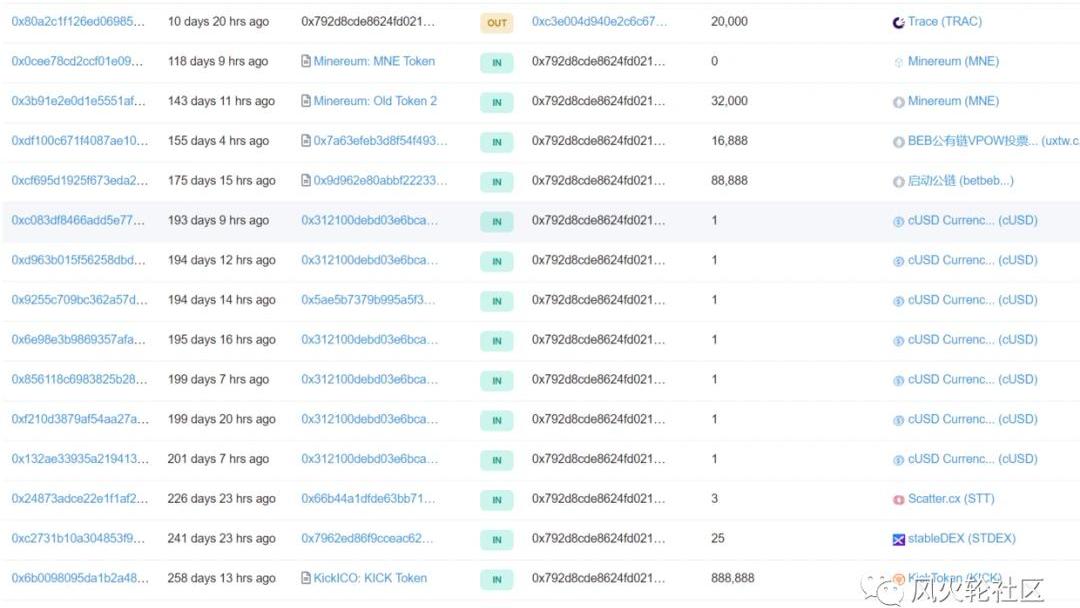Viewport: 1080px width, 608px height.
Task: Open sender address 0x7a63efeb3d8f54f493
Action: click(380, 141)
